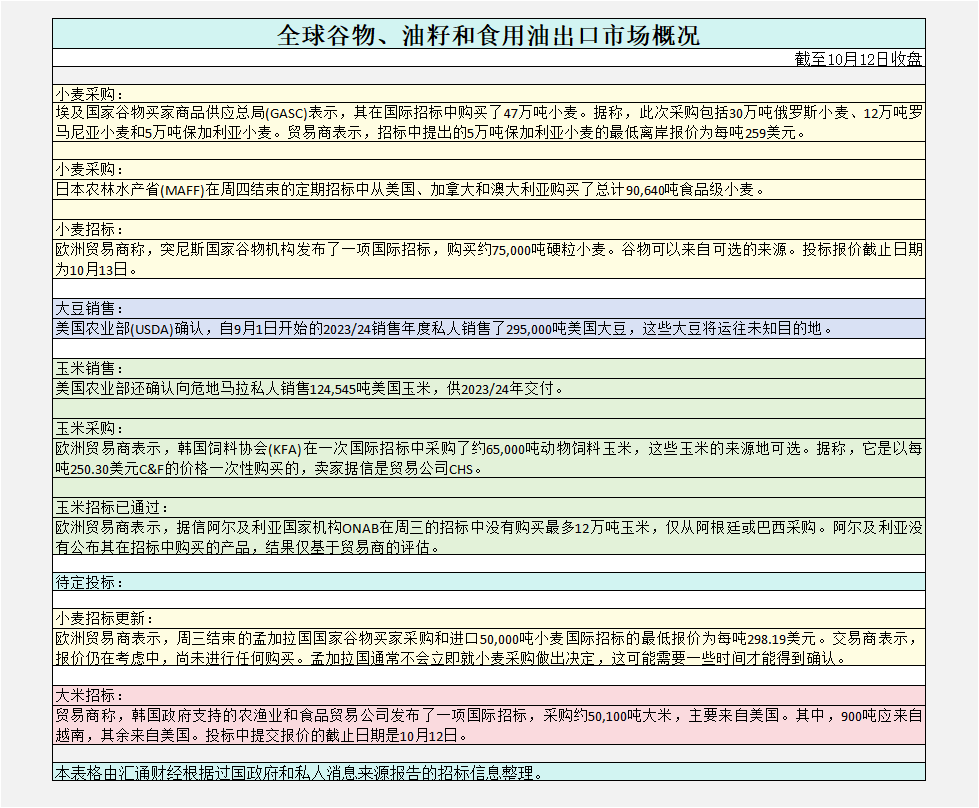
Task: Click the title 全球谷物、油籽和食用油出口市场概况
Action: click(x=489, y=35)
